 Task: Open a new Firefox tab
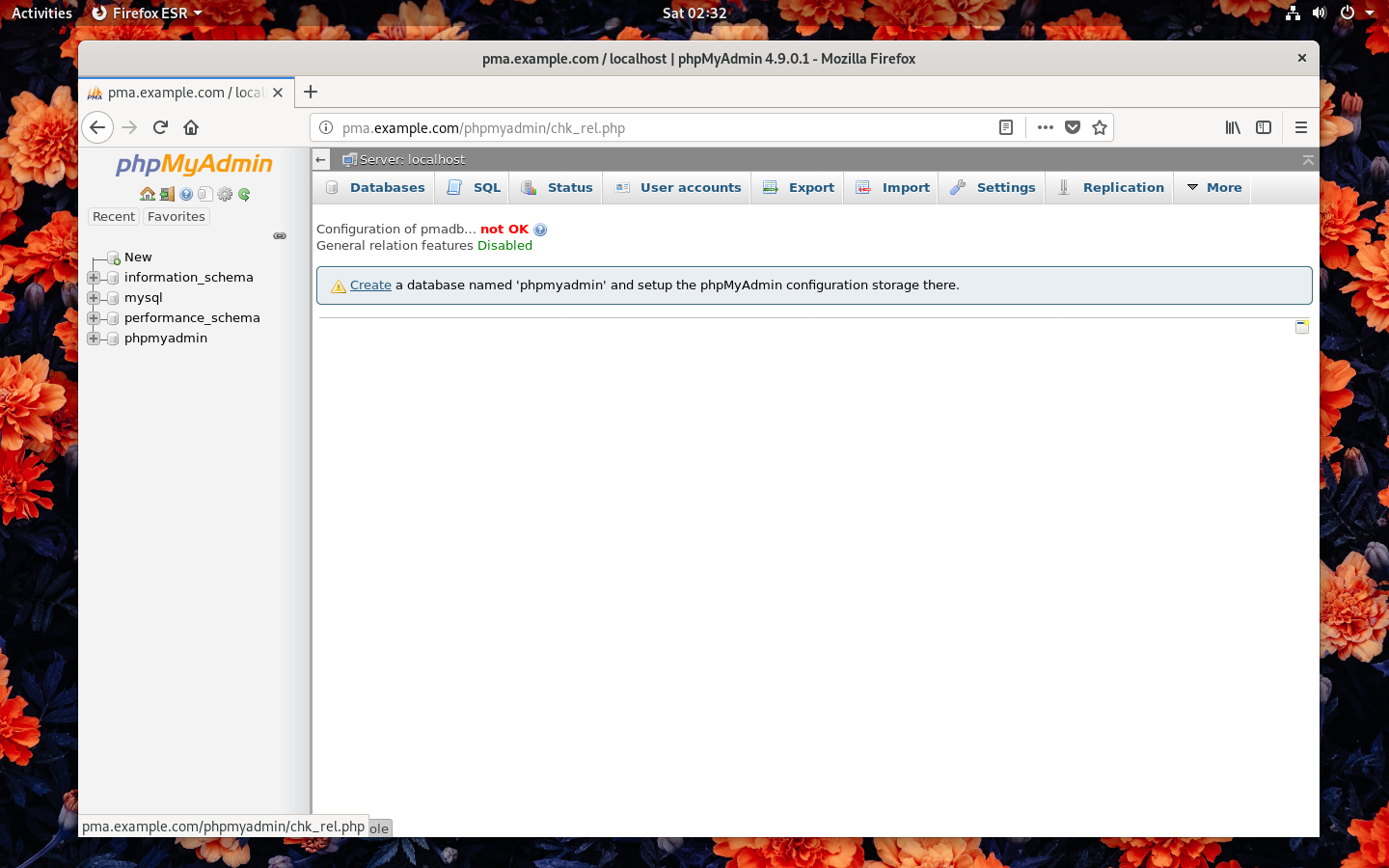[x=311, y=92]
